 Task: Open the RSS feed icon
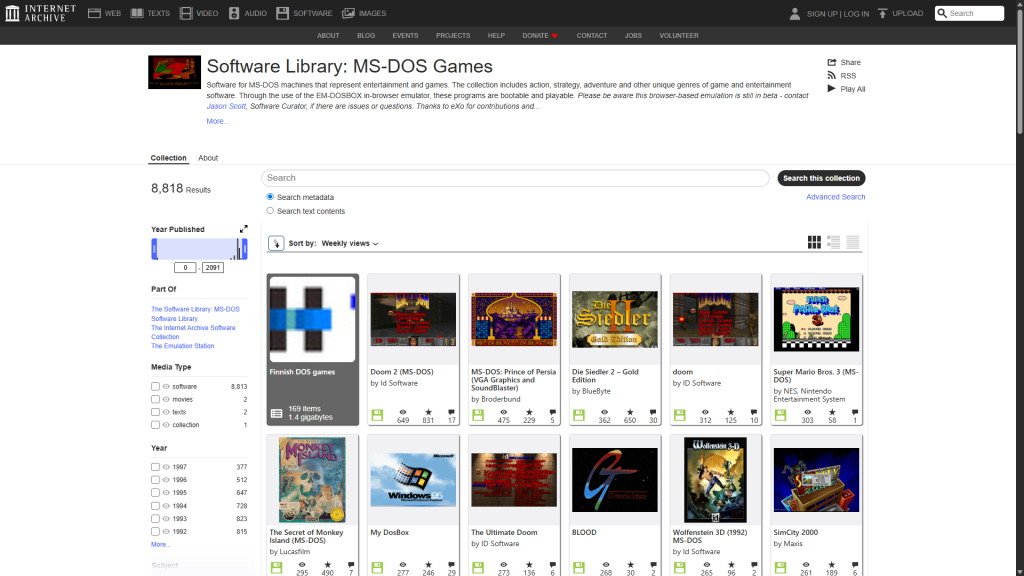click(832, 75)
